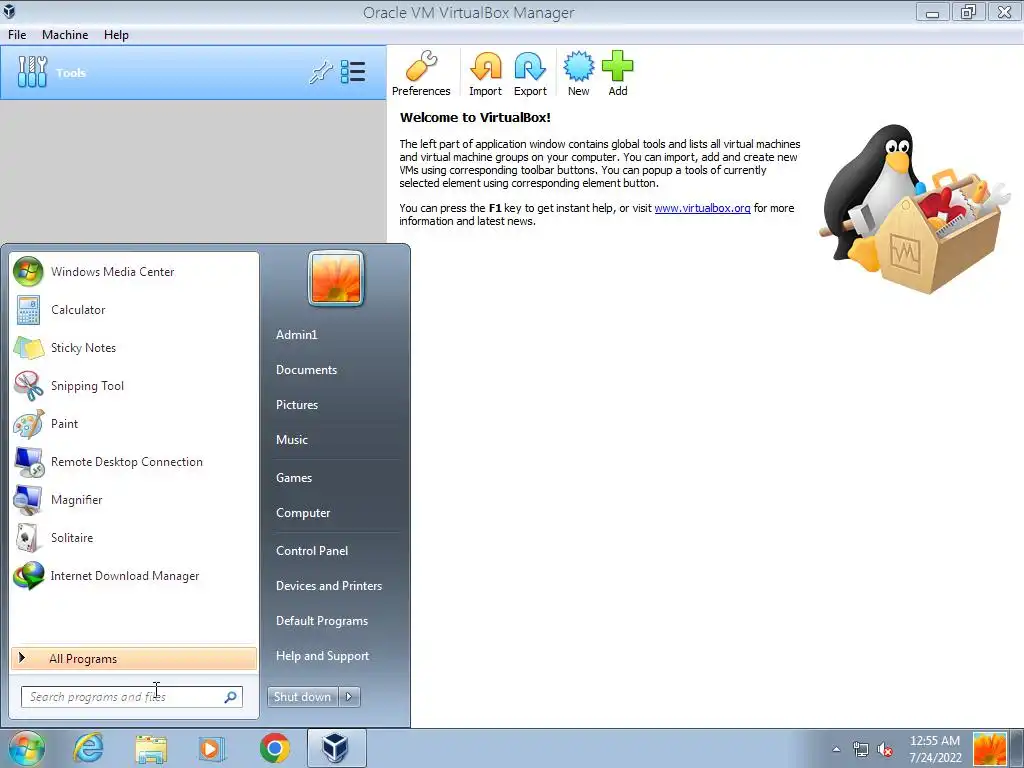Open Google Chrome from taskbar
This screenshot has height=768, width=1024.
(x=275, y=748)
